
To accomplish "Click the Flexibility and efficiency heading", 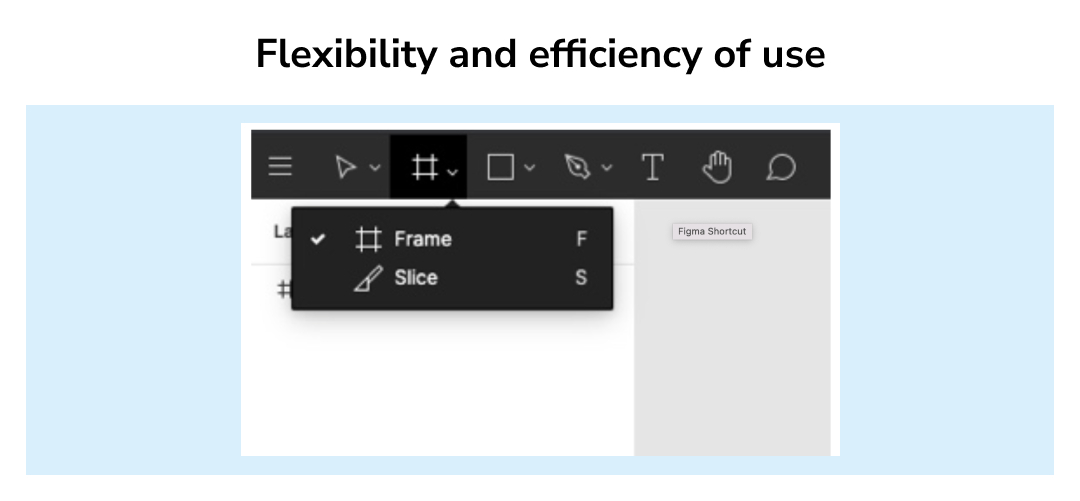I will [x=540, y=54].
